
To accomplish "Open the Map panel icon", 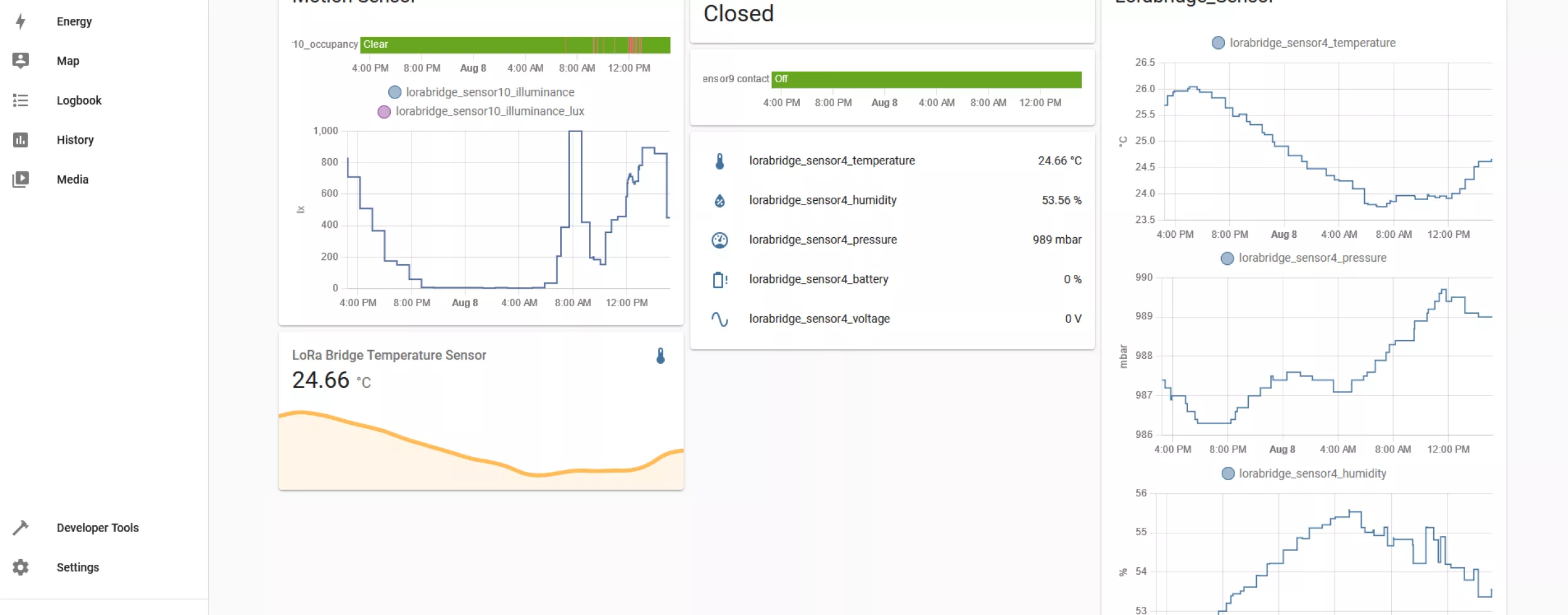I will tap(21, 60).
